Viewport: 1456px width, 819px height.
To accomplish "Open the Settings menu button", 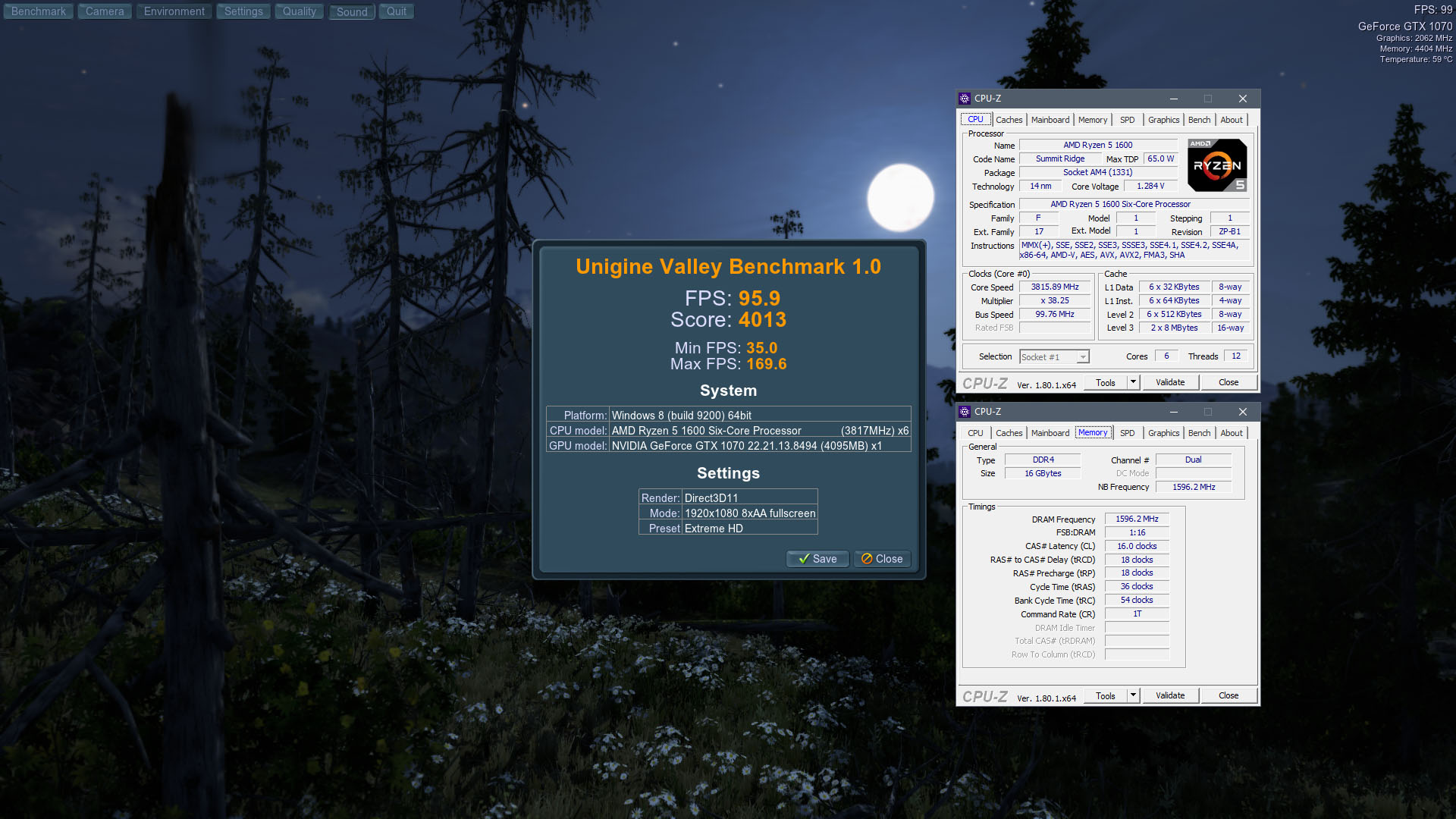I will [243, 11].
